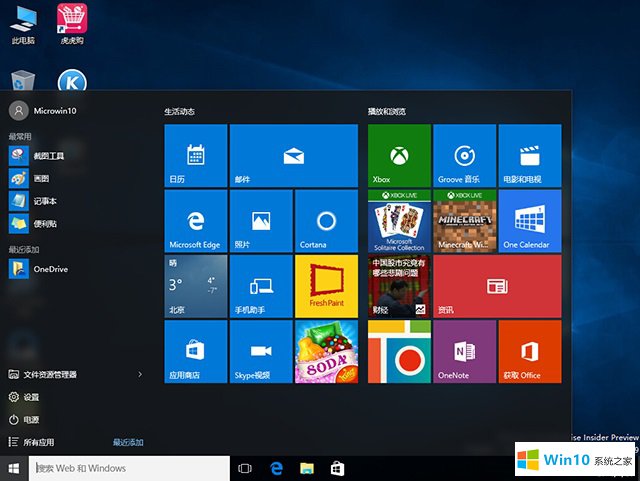Open the 应用商店 store tile
640x481 pixels.
click(196, 352)
